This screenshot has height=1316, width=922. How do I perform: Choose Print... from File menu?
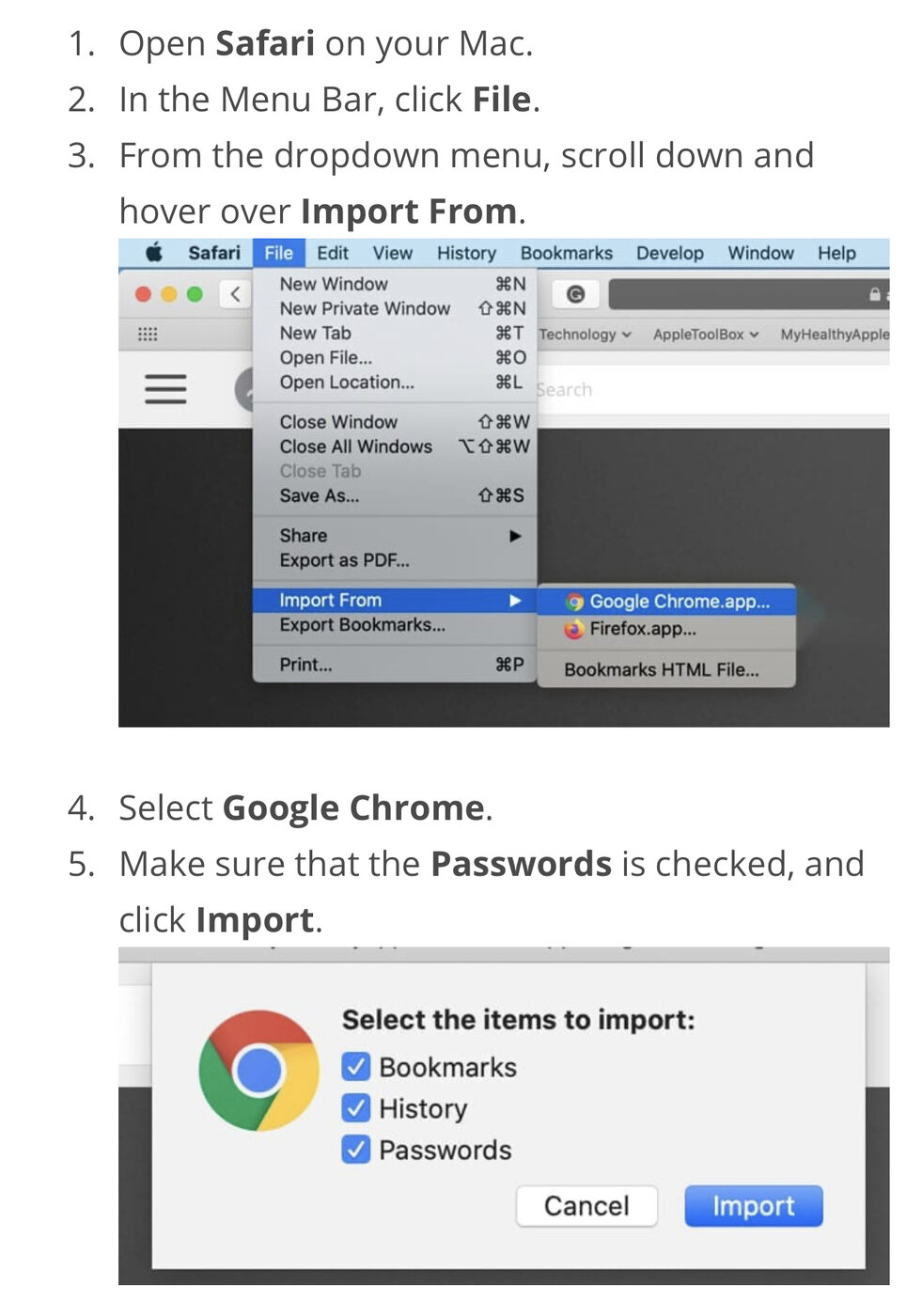(395, 665)
